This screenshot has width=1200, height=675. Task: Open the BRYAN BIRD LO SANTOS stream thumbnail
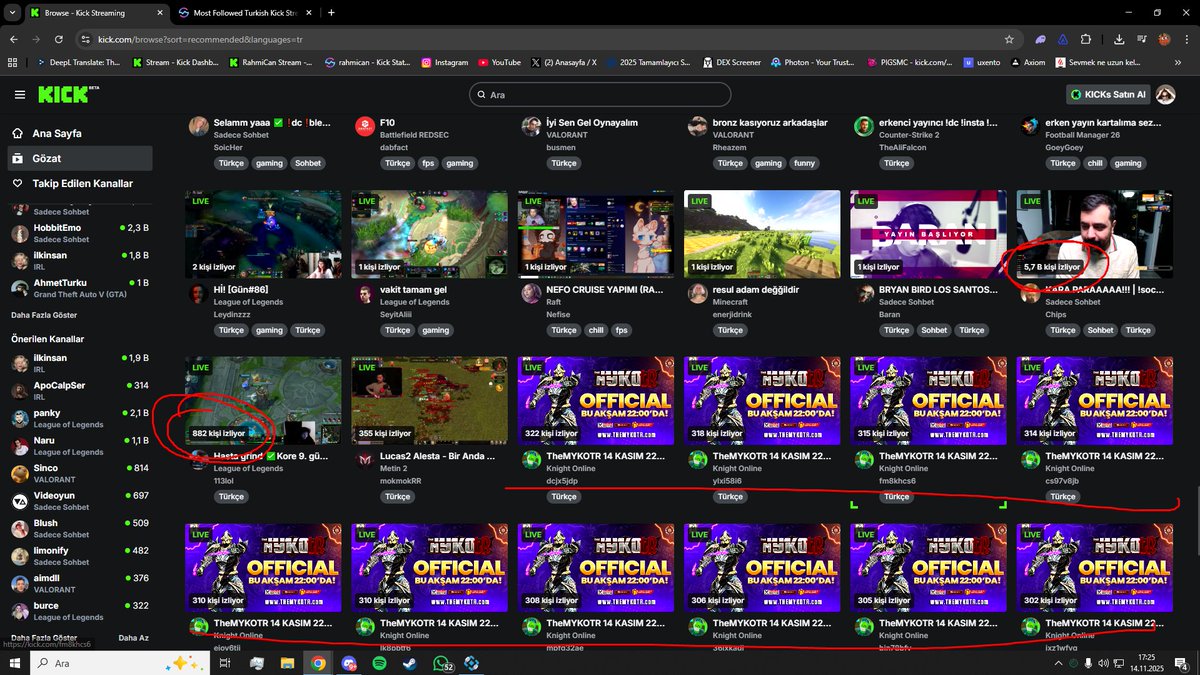pyautogui.click(x=928, y=234)
